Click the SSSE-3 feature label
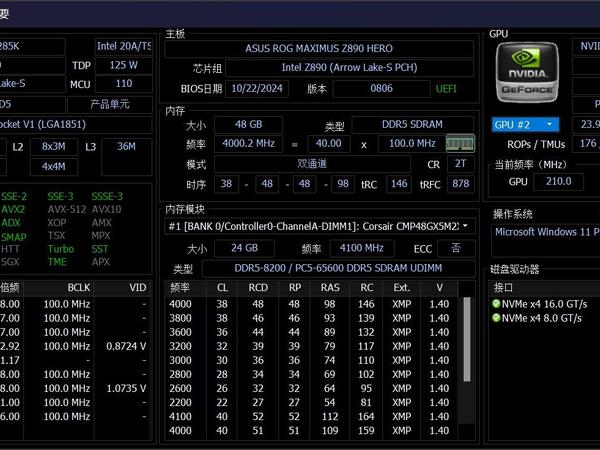Viewport: 600px width, 450px height. point(107,196)
